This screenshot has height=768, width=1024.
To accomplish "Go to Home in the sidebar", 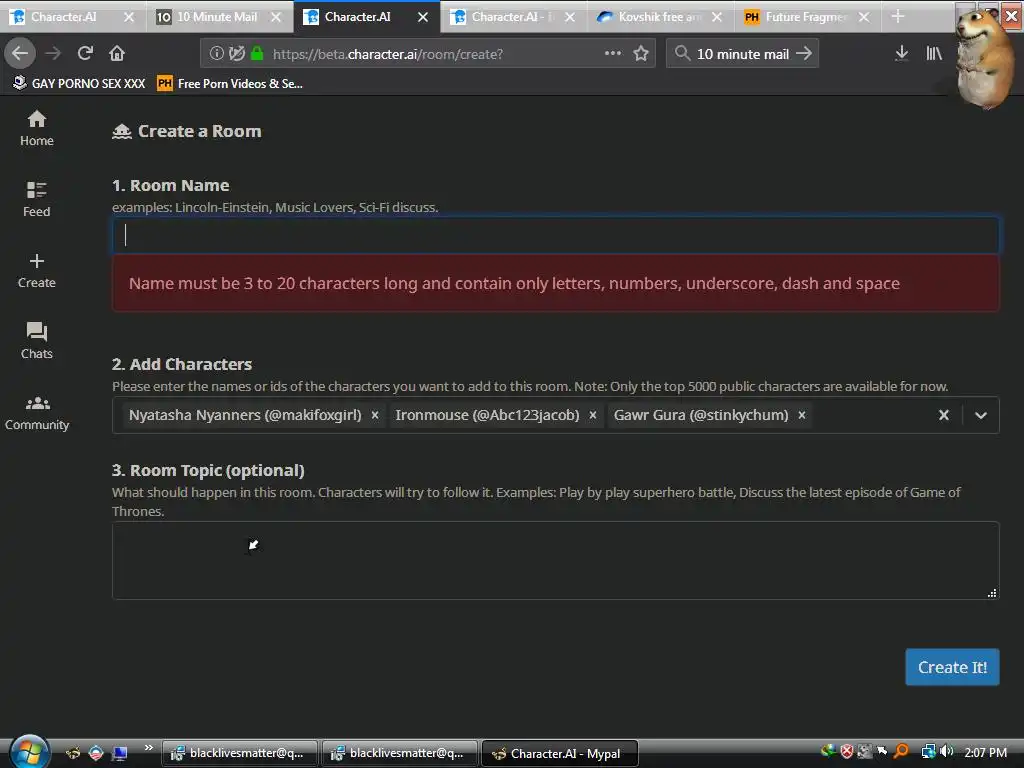I will 37,129.
